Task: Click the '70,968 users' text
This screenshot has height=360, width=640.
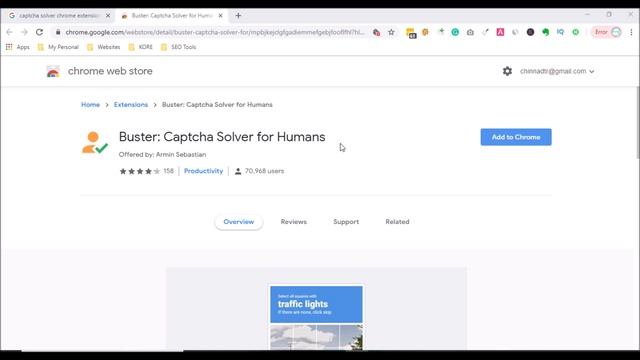Action: pos(264,171)
